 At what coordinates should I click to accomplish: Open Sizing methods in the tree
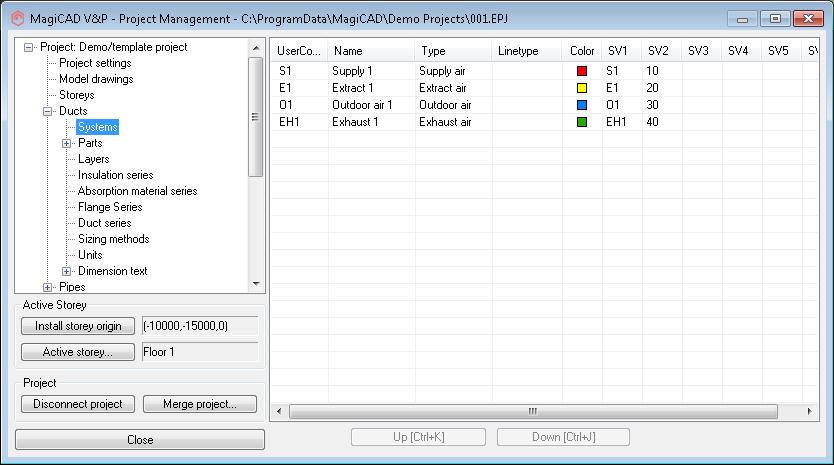(x=114, y=238)
